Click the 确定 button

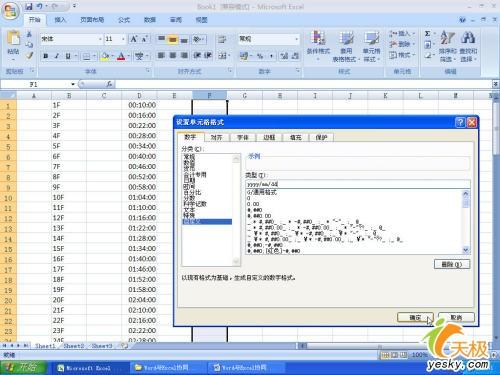coord(415,317)
